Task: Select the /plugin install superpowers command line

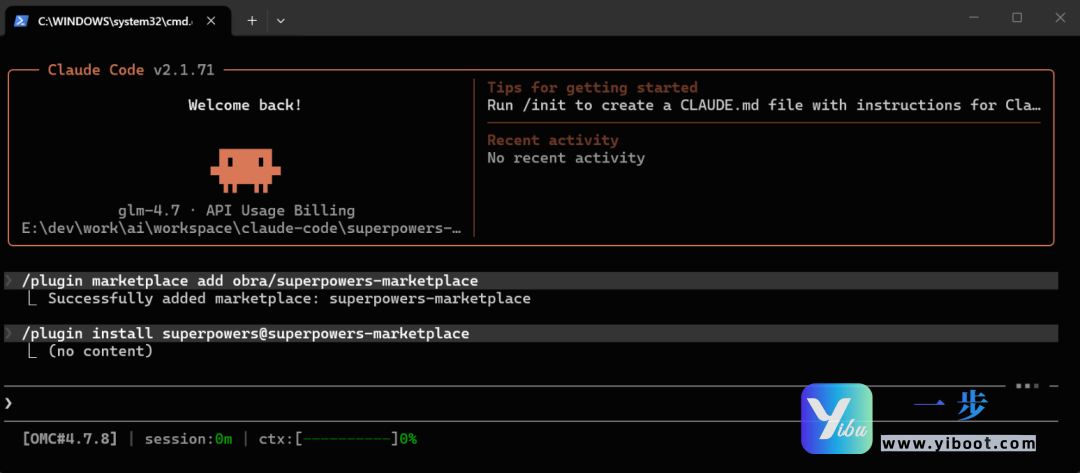Action: point(245,333)
